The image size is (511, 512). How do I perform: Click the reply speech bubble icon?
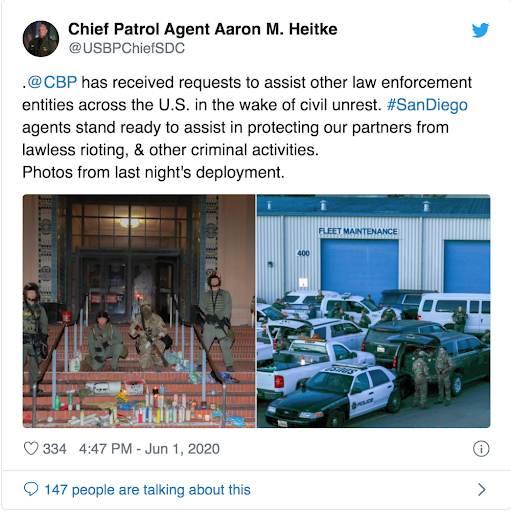(x=31, y=489)
